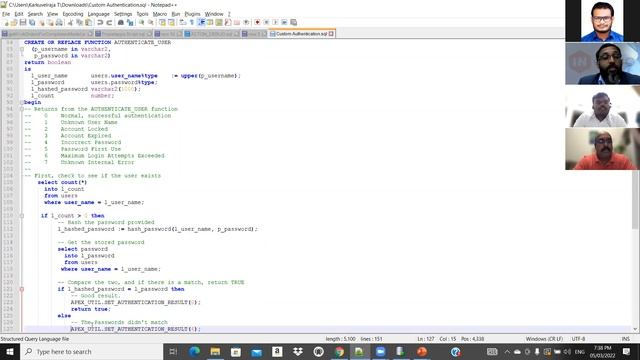Open the File menu
The width and height of the screenshot is (640, 360).
(x=6, y=14)
